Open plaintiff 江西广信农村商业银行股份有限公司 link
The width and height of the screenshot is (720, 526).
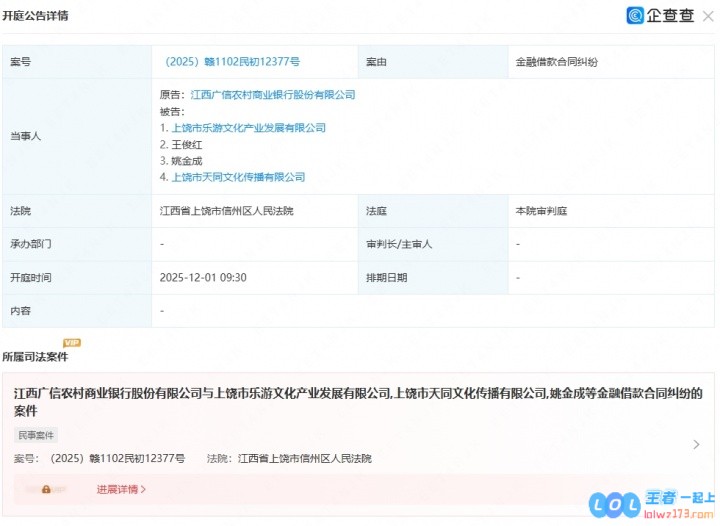tap(273, 95)
